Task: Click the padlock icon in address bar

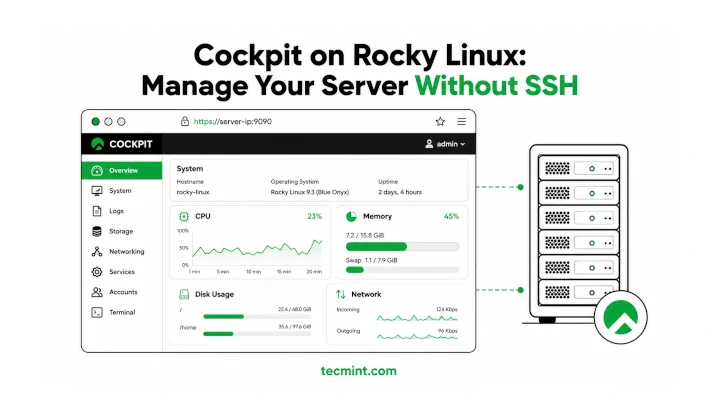Action: pyautogui.click(x=185, y=121)
